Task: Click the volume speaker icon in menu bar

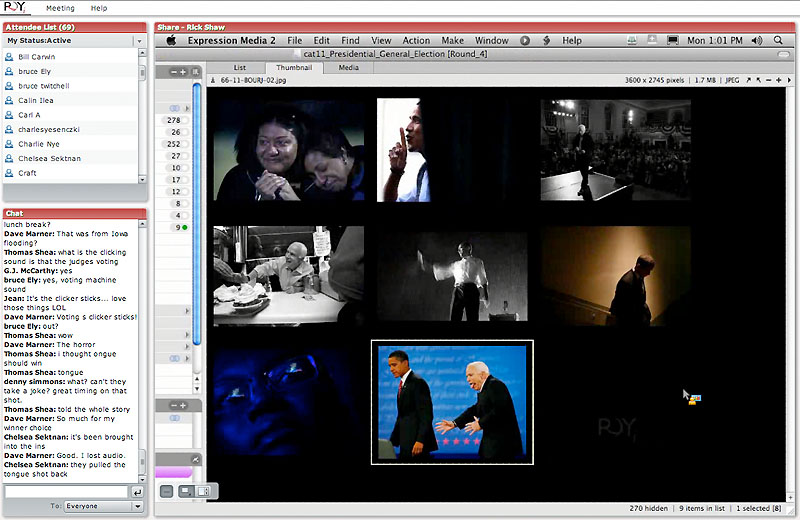Action: pyautogui.click(x=755, y=40)
